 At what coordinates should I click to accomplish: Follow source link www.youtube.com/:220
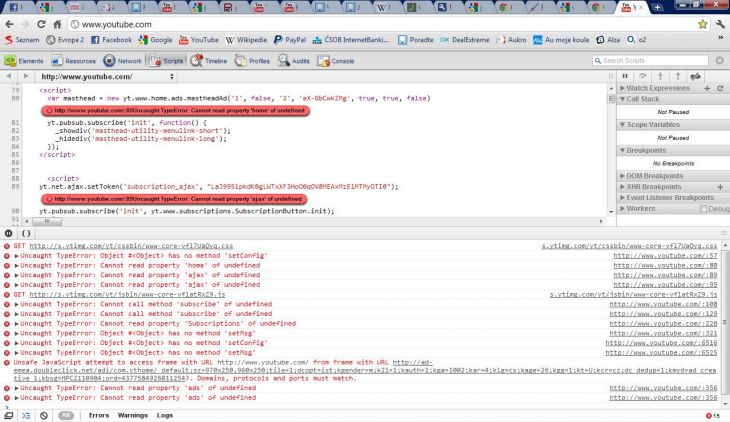tap(663, 324)
